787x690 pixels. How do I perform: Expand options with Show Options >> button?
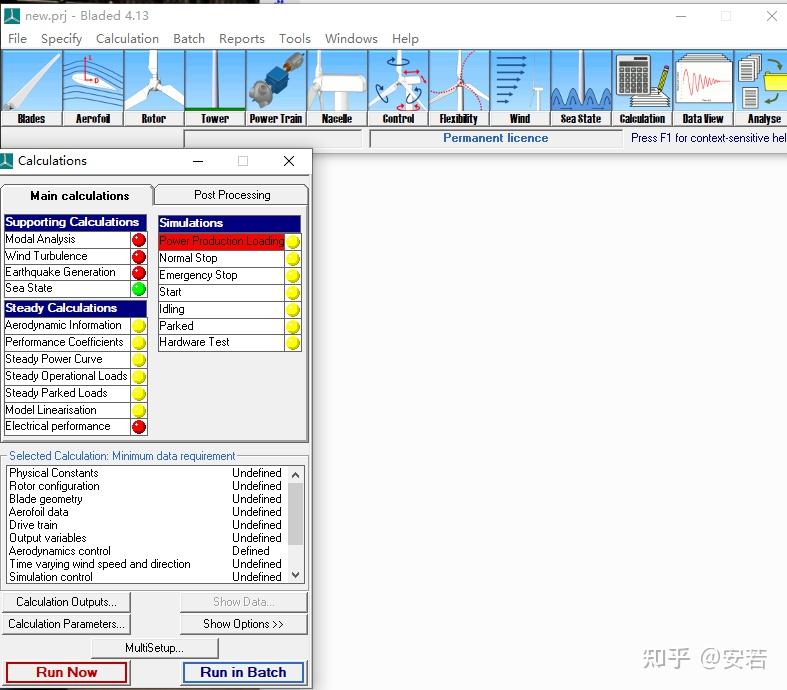[243, 624]
